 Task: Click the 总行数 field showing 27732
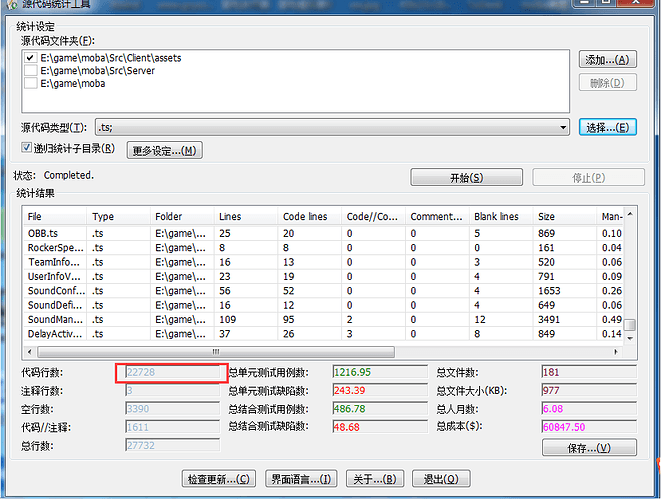tap(173, 445)
